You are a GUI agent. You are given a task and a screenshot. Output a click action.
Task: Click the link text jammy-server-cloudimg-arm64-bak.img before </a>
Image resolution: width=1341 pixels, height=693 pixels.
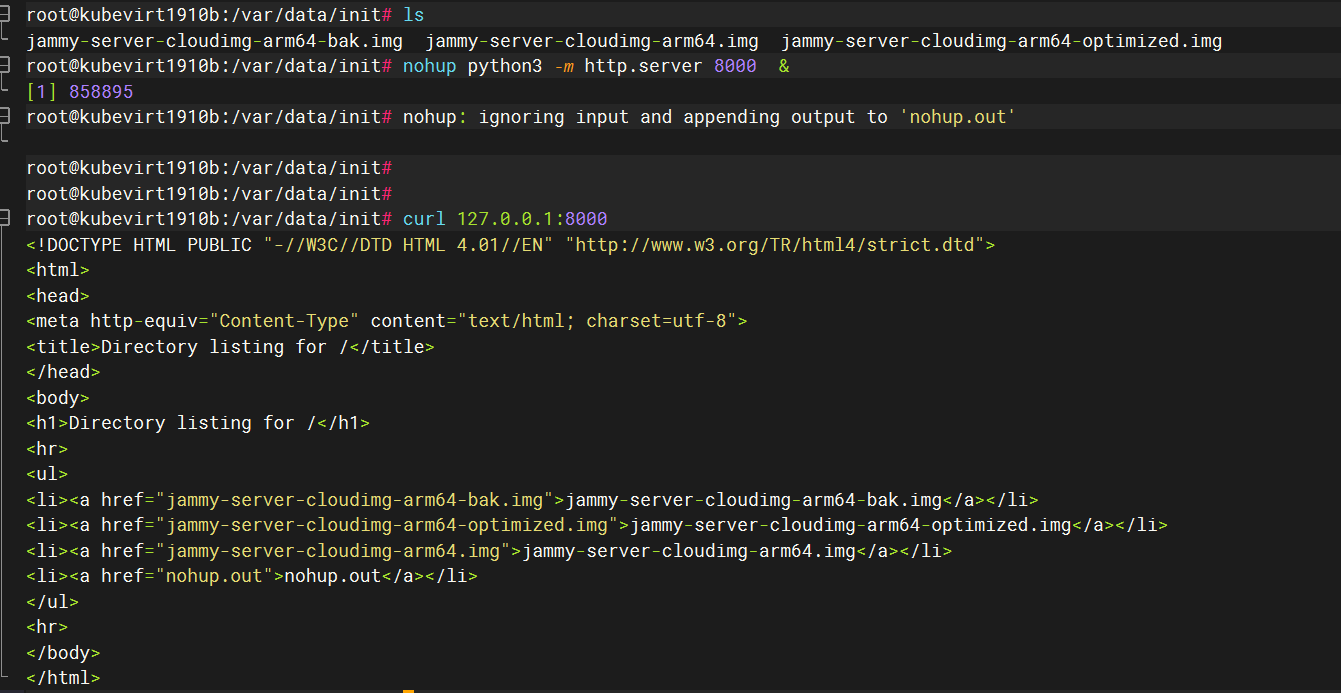point(754,499)
